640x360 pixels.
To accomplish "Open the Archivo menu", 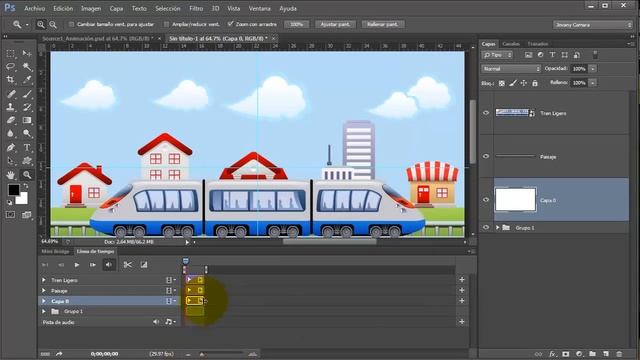I will click(35, 8).
